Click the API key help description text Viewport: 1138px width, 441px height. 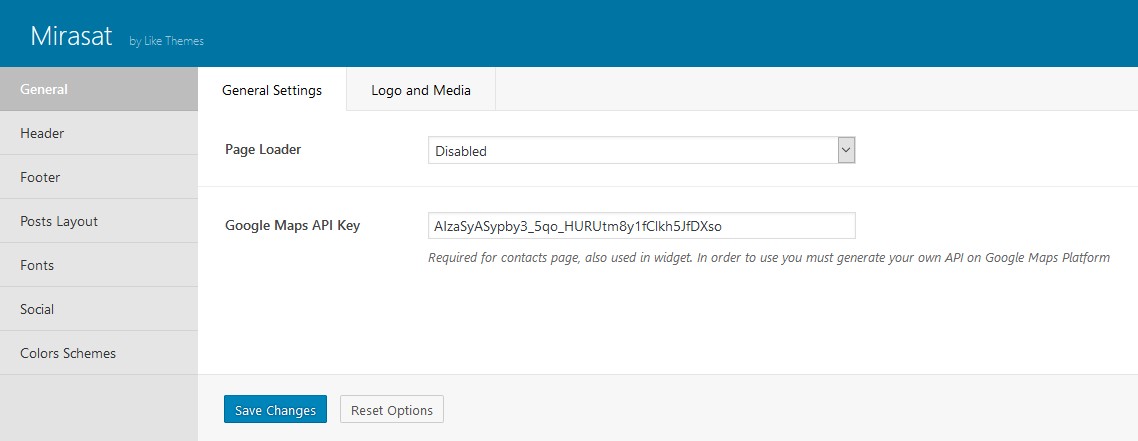769,257
